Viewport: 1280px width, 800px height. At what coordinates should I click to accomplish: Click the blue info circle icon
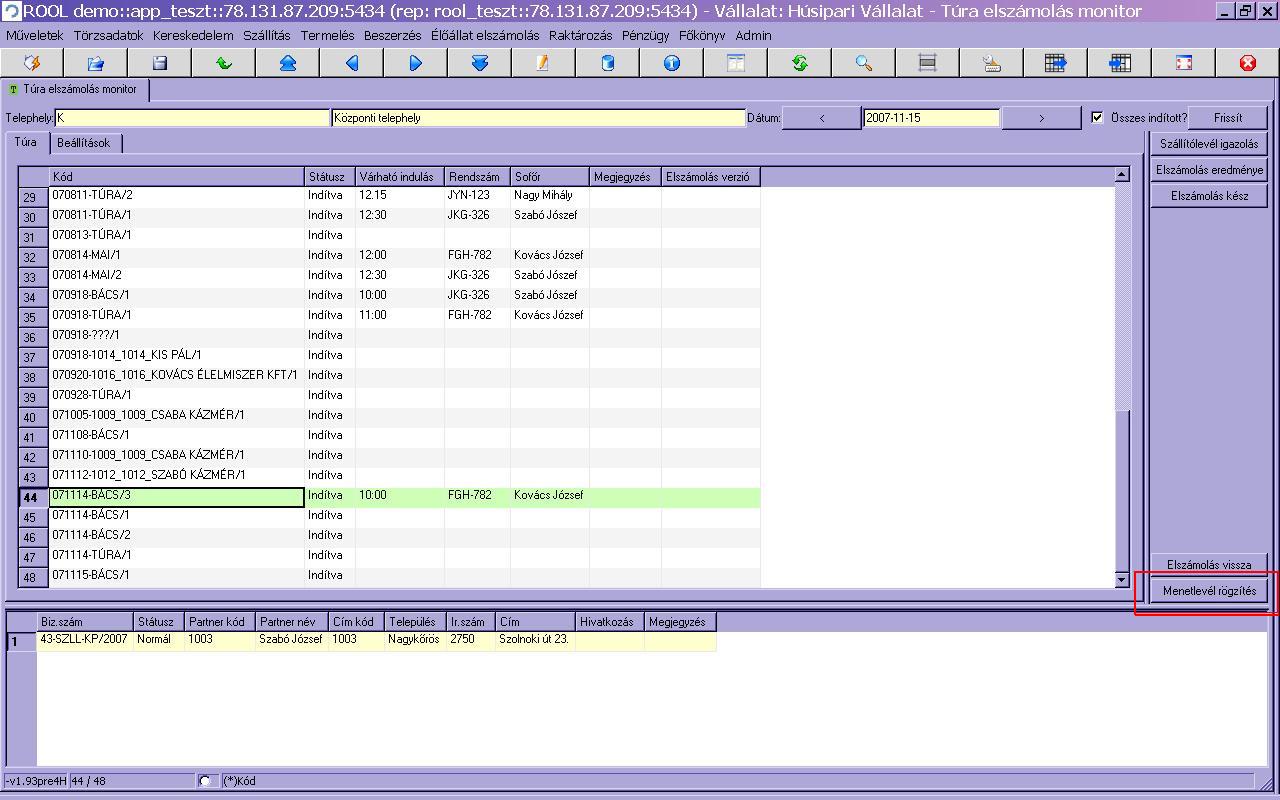pos(672,63)
